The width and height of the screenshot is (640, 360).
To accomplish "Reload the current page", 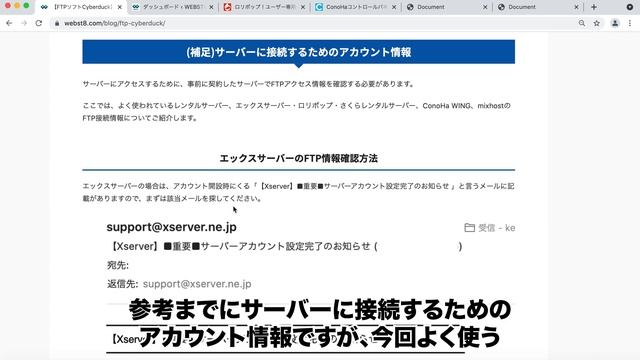I will (x=39, y=23).
